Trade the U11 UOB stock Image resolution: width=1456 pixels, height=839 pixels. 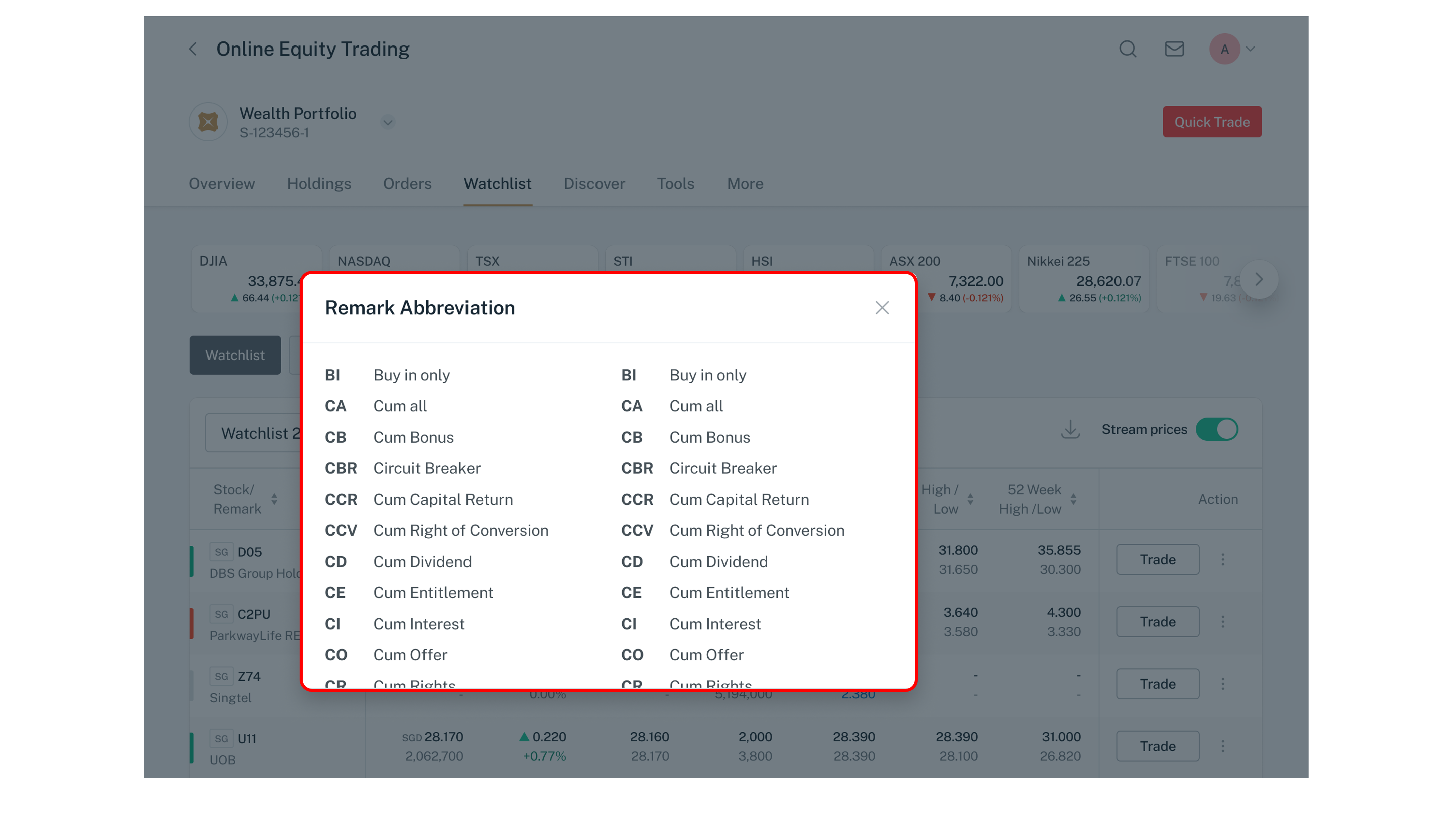(x=1158, y=746)
